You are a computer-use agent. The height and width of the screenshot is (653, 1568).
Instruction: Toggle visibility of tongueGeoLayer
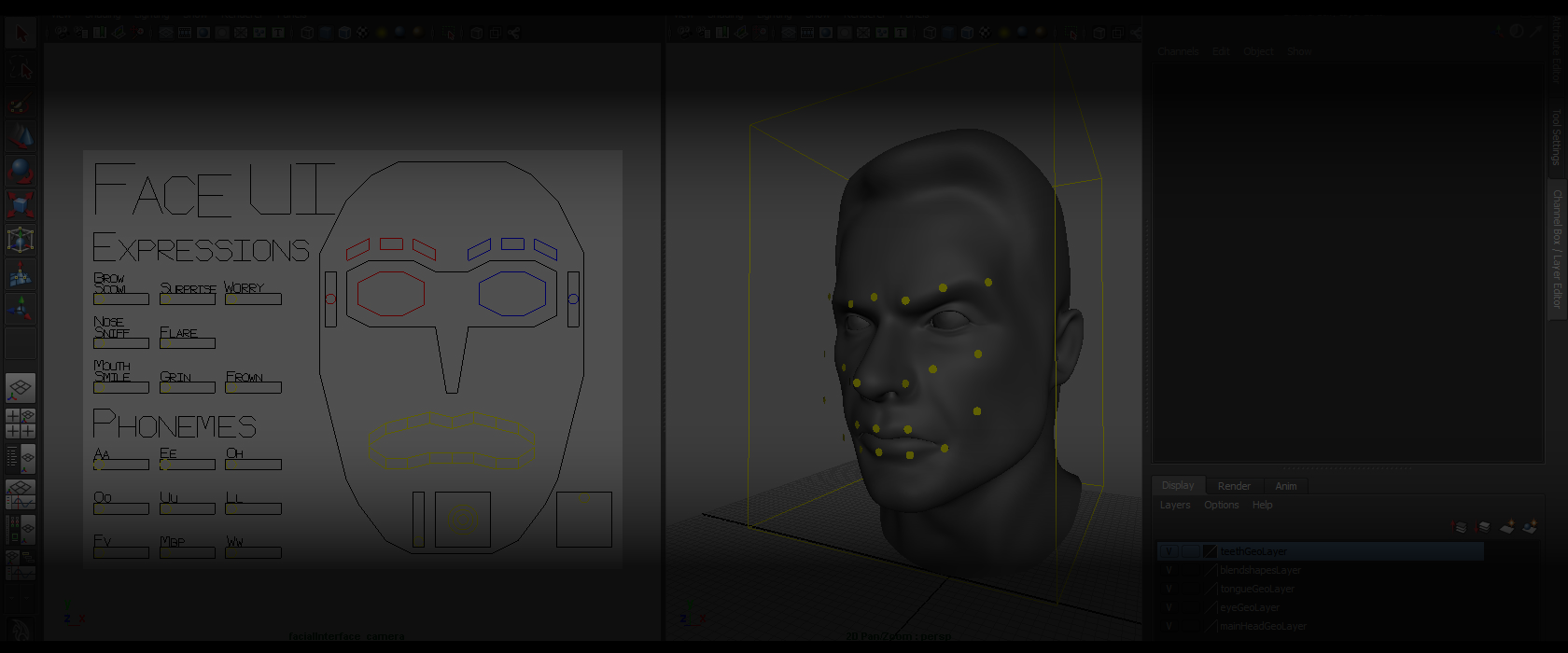1169,589
